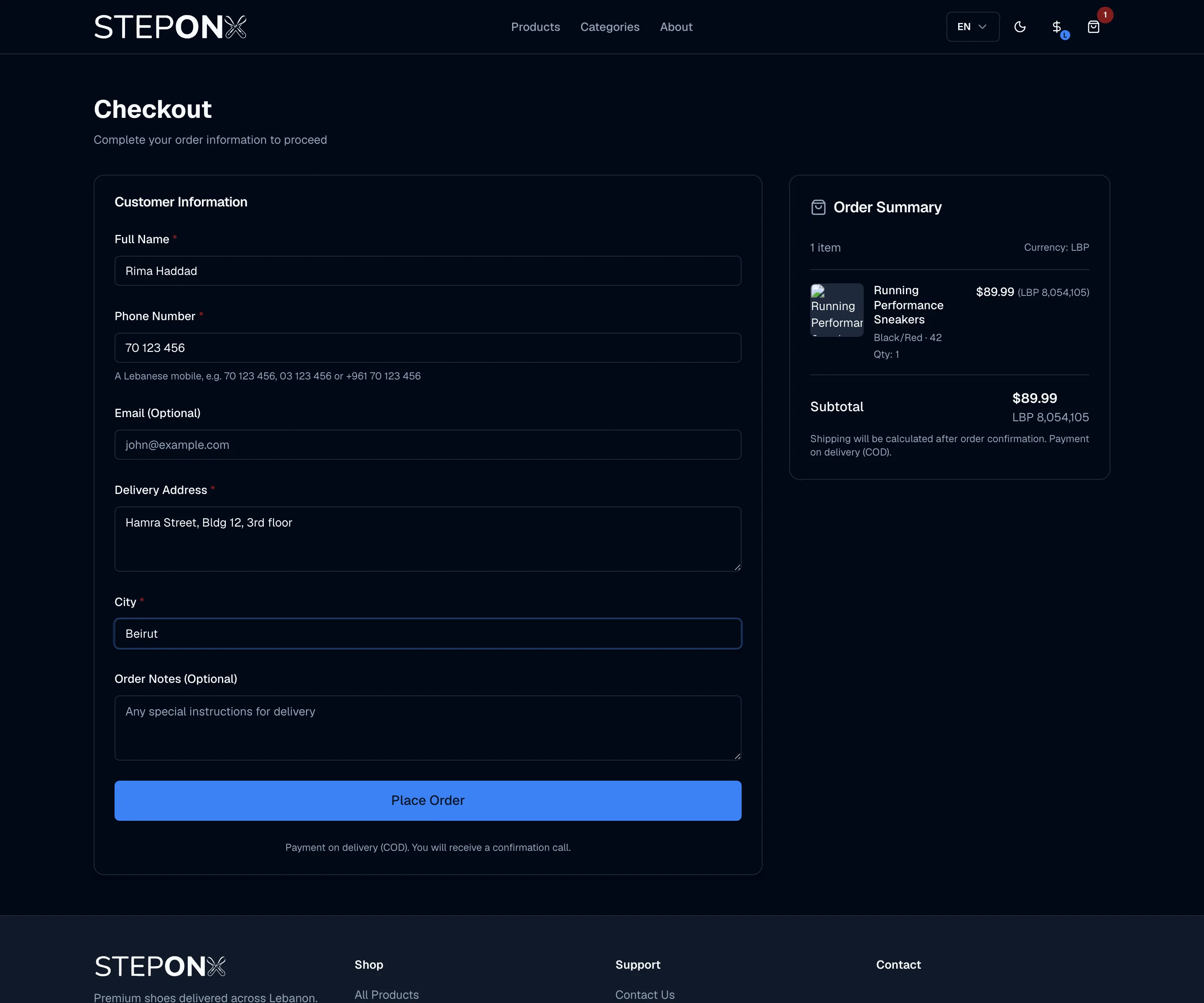Click the footer STEPONX logo

(x=160, y=966)
